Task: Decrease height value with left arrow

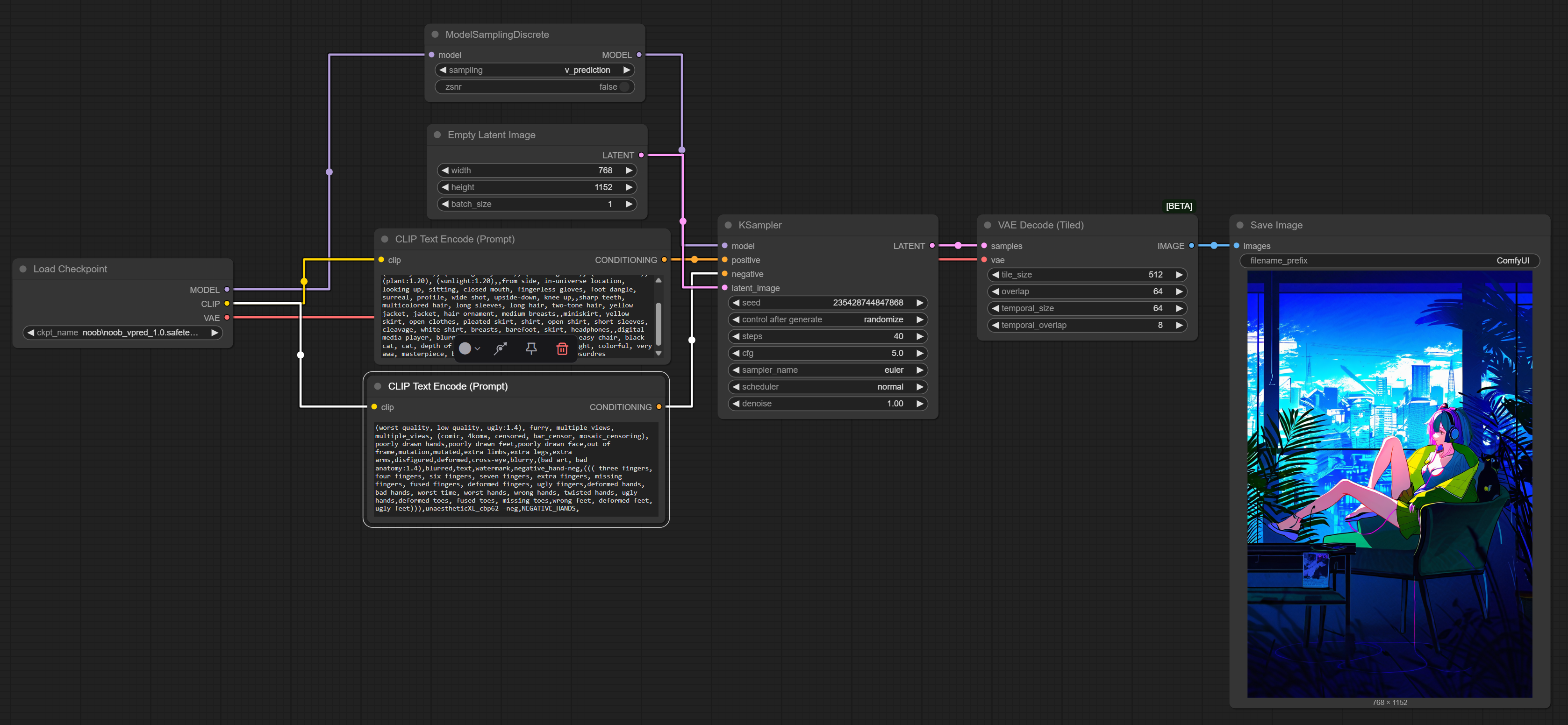Action: tap(445, 187)
